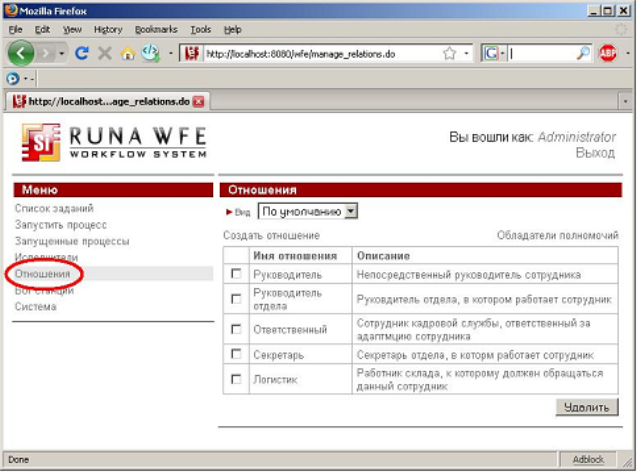This screenshot has width=640, height=475.
Task: Open the По умолчанию view dropdown
Action: [307, 212]
